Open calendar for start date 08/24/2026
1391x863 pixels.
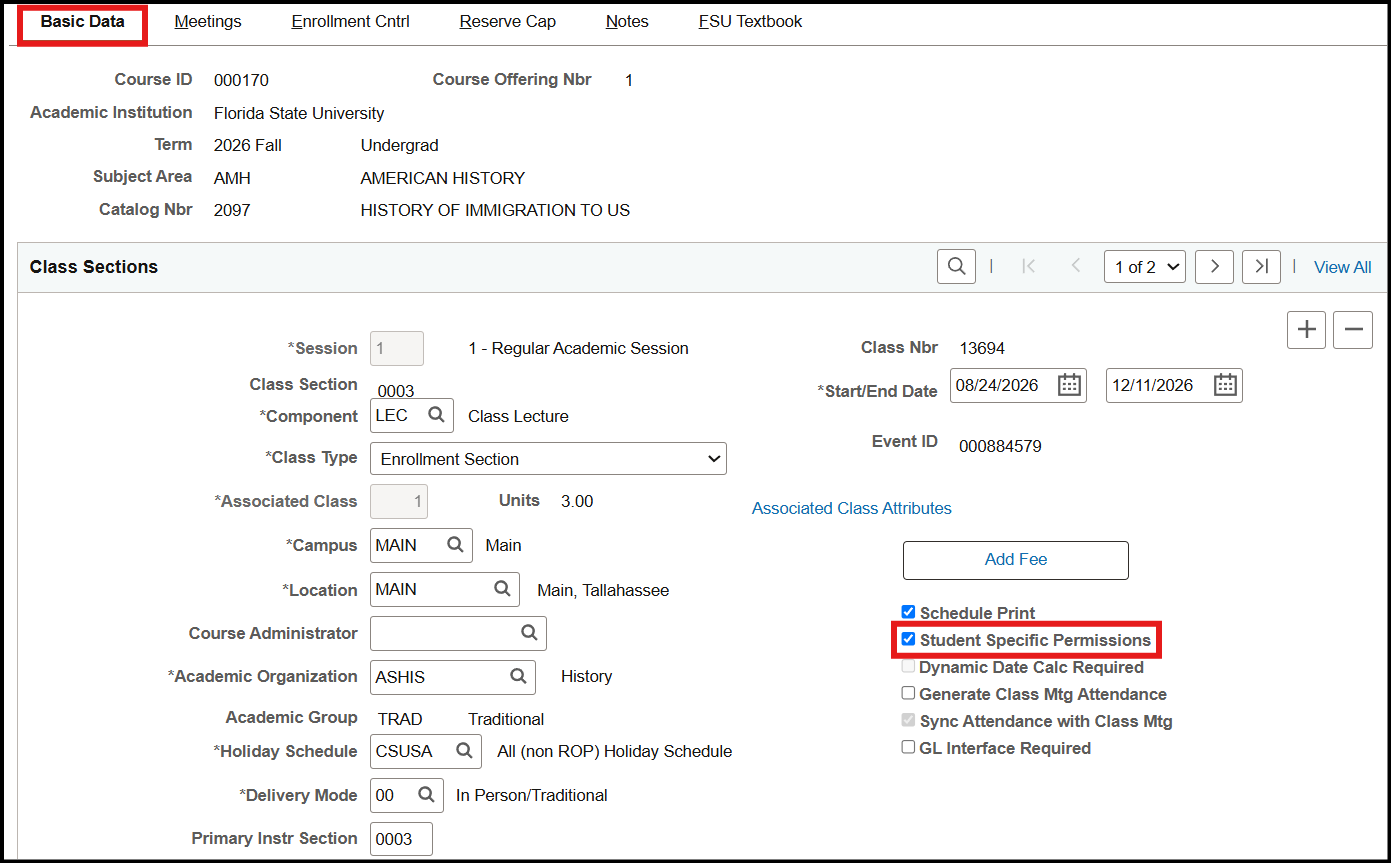(x=1069, y=385)
